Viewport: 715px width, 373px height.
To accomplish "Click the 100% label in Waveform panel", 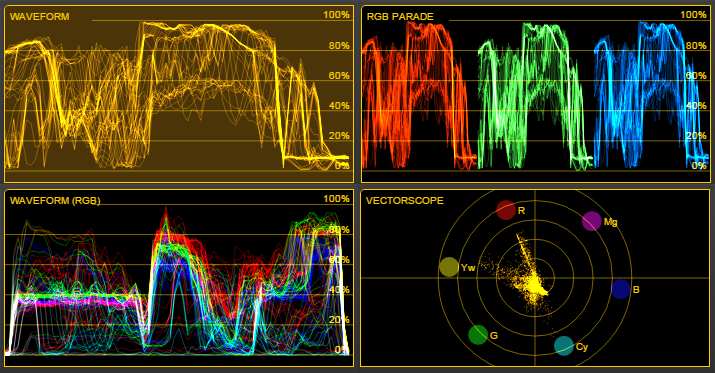I will (337, 15).
